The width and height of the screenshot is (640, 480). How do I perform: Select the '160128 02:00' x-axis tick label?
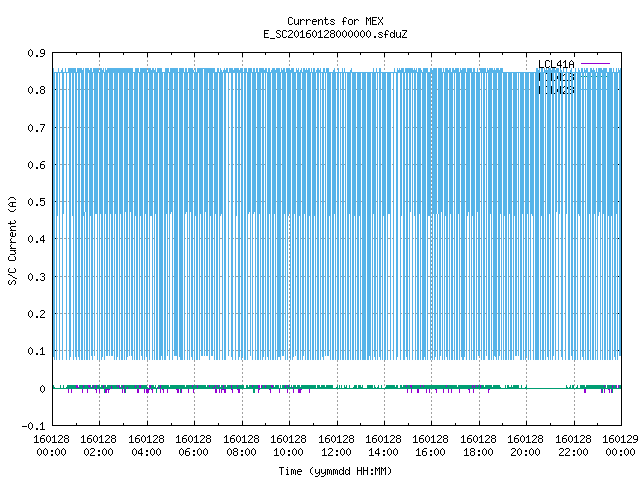pyautogui.click(x=98, y=446)
